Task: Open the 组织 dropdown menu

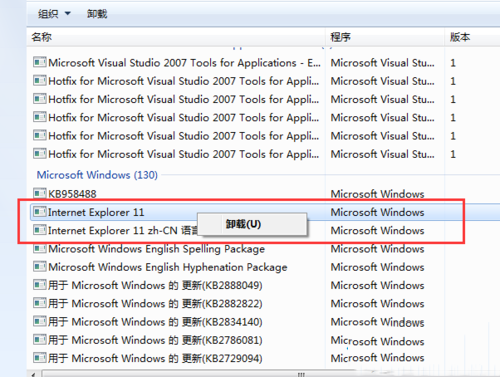Action: click(x=54, y=14)
